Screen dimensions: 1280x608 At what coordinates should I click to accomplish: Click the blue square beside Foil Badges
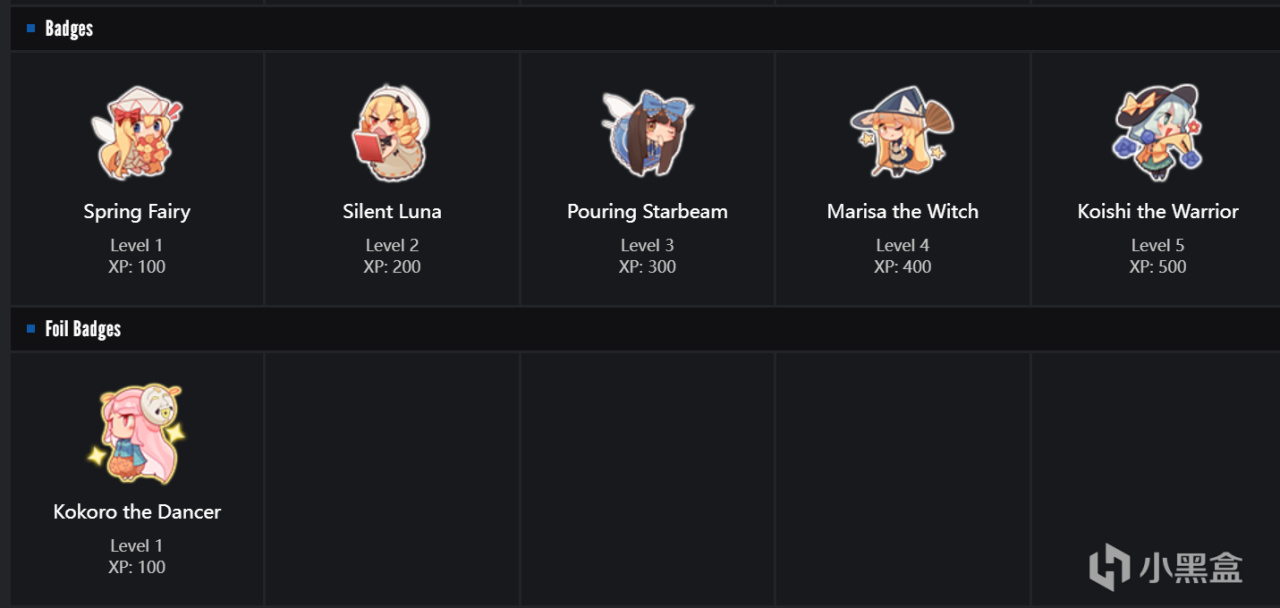click(31, 328)
